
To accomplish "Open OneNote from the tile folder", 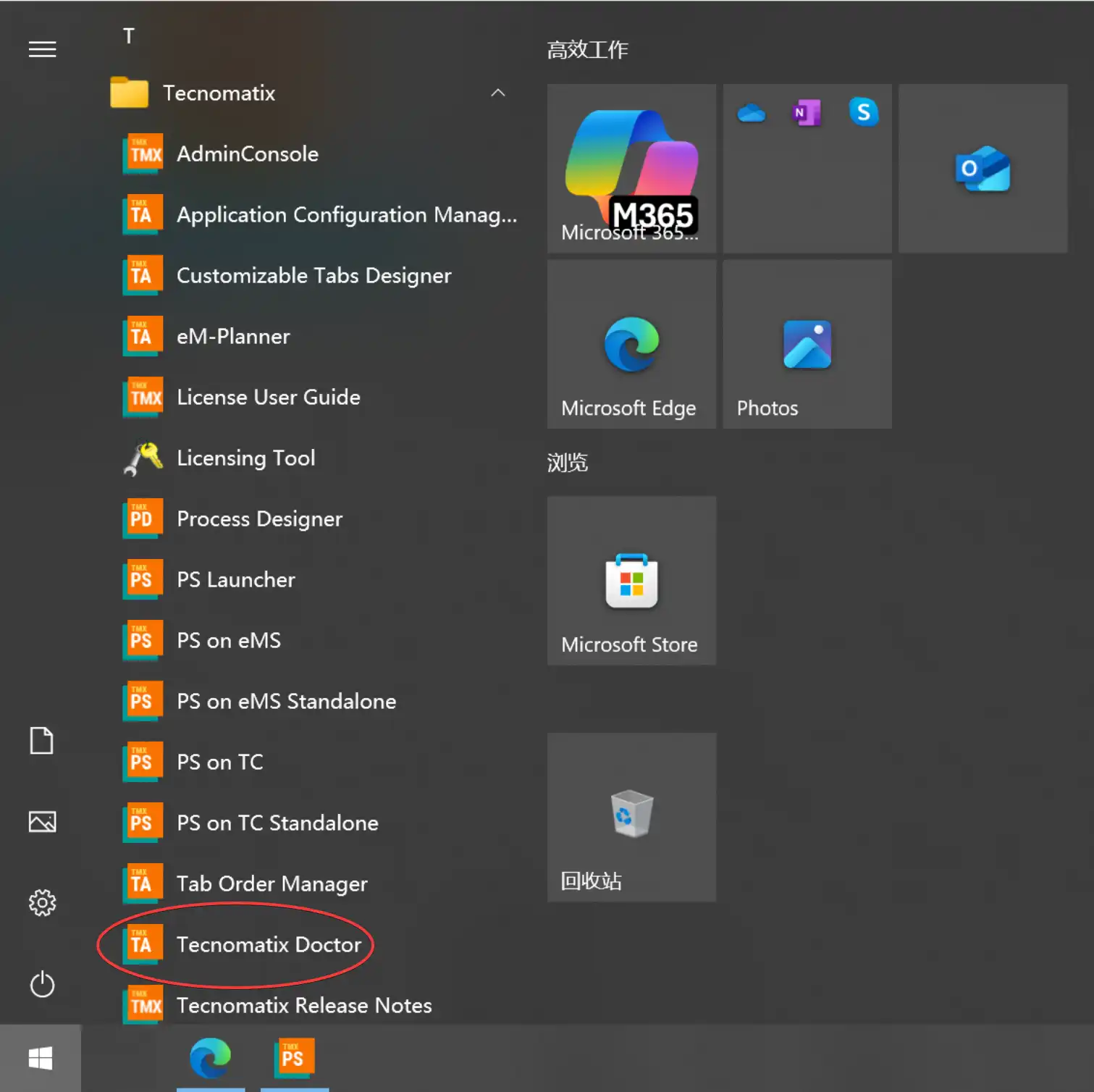I will coord(807,113).
